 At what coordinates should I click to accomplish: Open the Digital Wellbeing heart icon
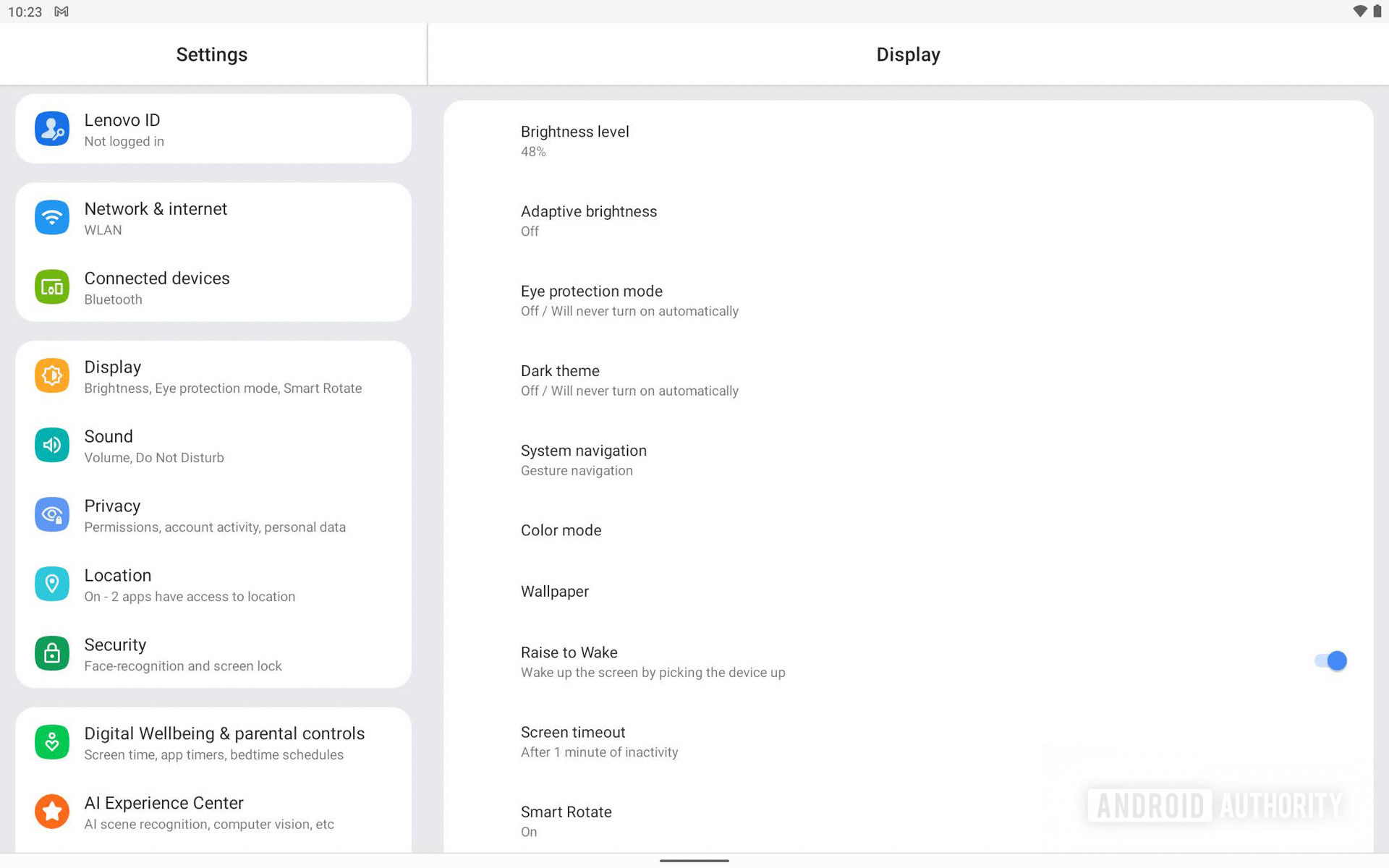(51, 743)
